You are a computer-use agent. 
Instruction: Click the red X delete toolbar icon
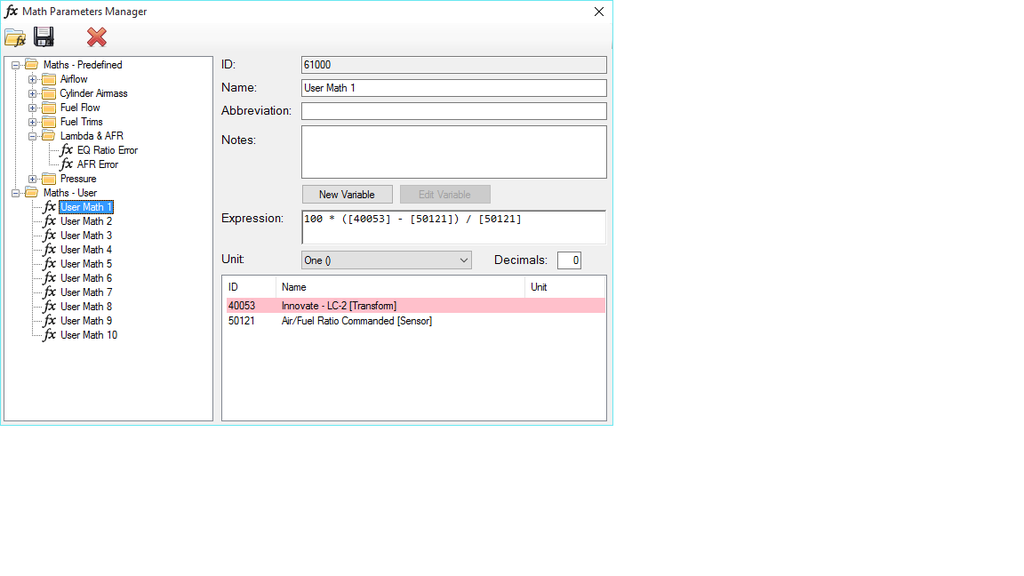tap(96, 36)
